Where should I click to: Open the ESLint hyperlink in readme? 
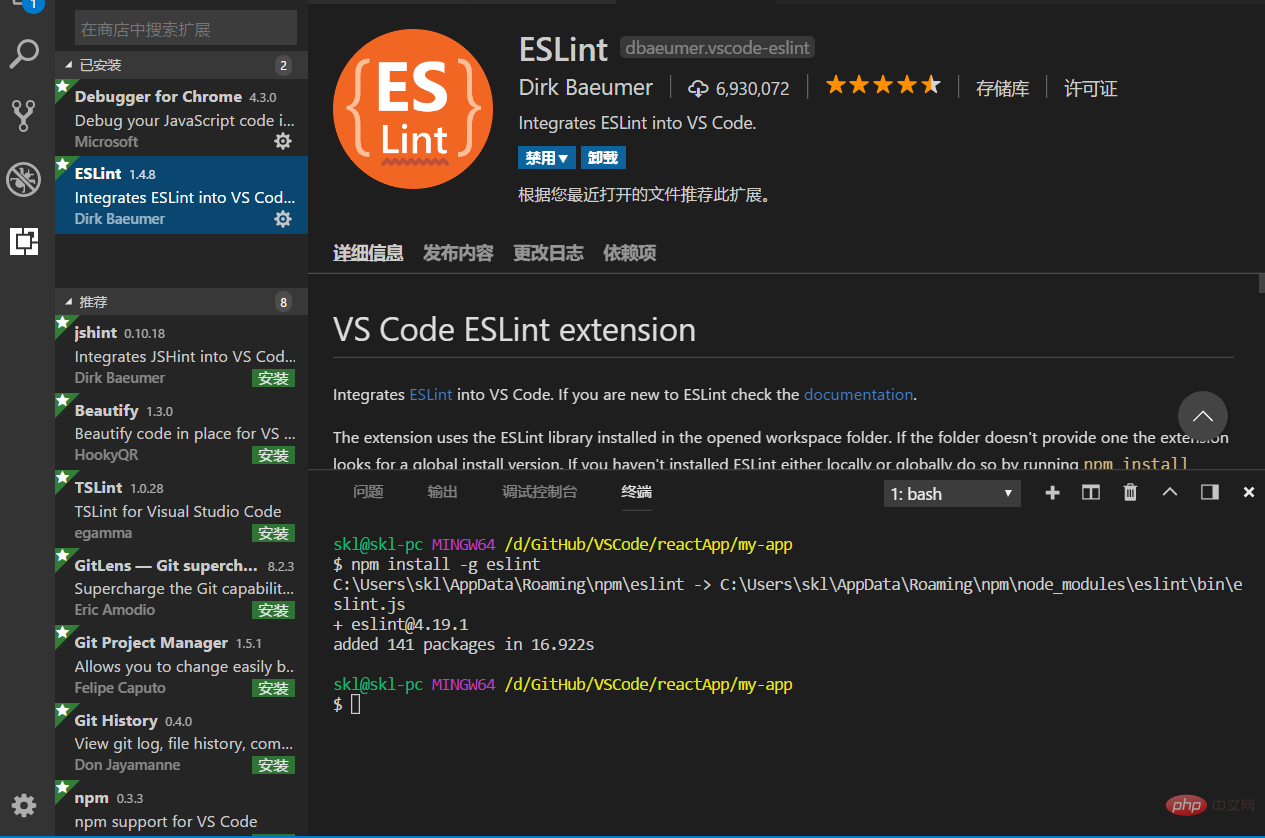click(431, 394)
